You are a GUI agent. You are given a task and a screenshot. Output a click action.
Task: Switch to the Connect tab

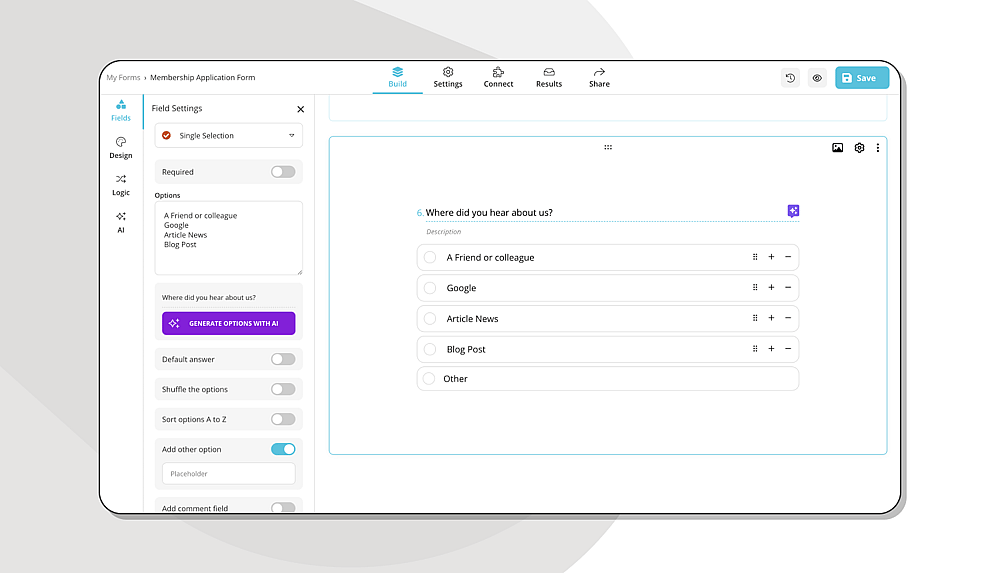[498, 77]
